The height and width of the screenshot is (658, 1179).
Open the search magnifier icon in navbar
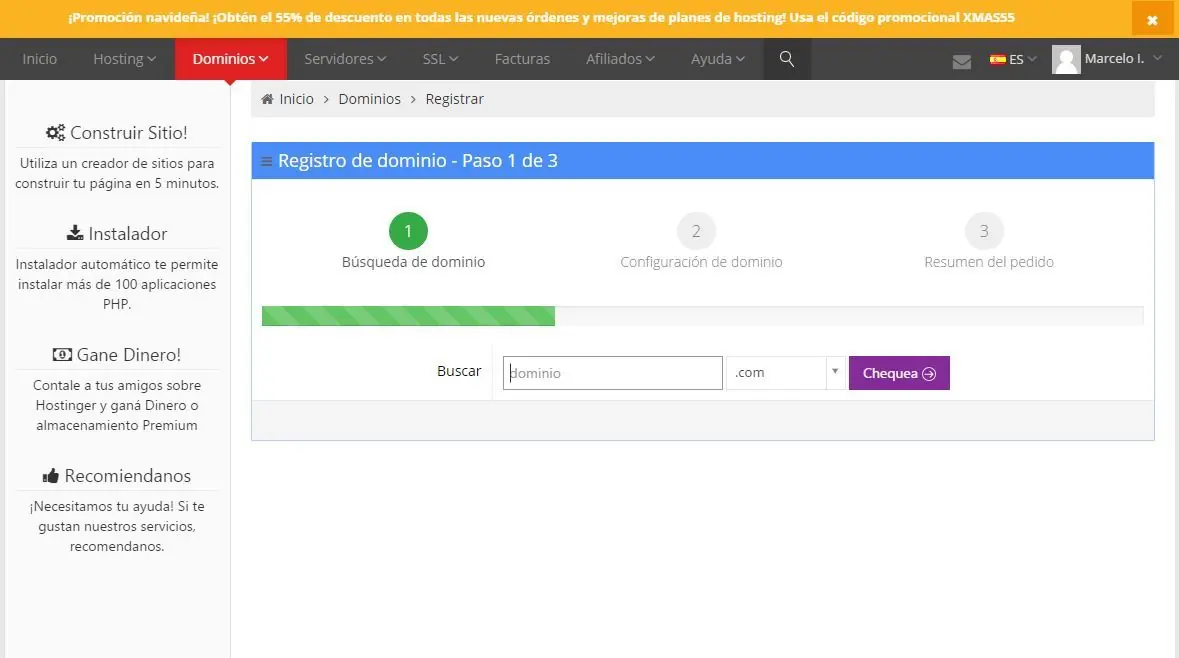[x=787, y=59]
